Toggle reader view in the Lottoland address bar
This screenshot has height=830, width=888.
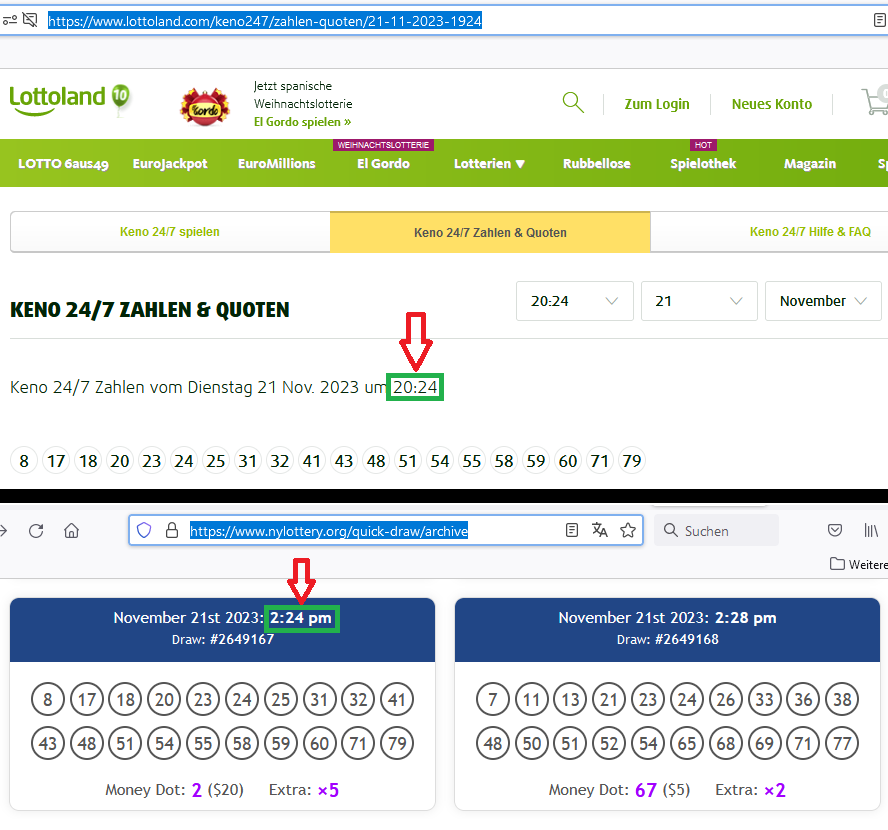(880, 21)
